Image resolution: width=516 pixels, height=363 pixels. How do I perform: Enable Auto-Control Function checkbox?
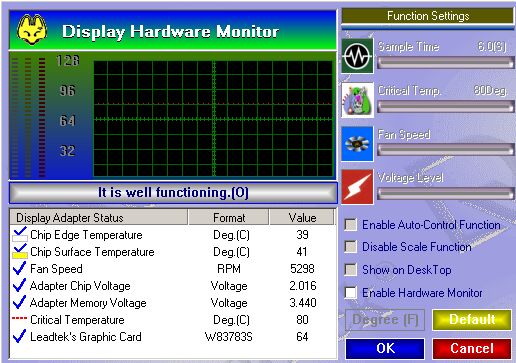pyautogui.click(x=350, y=225)
